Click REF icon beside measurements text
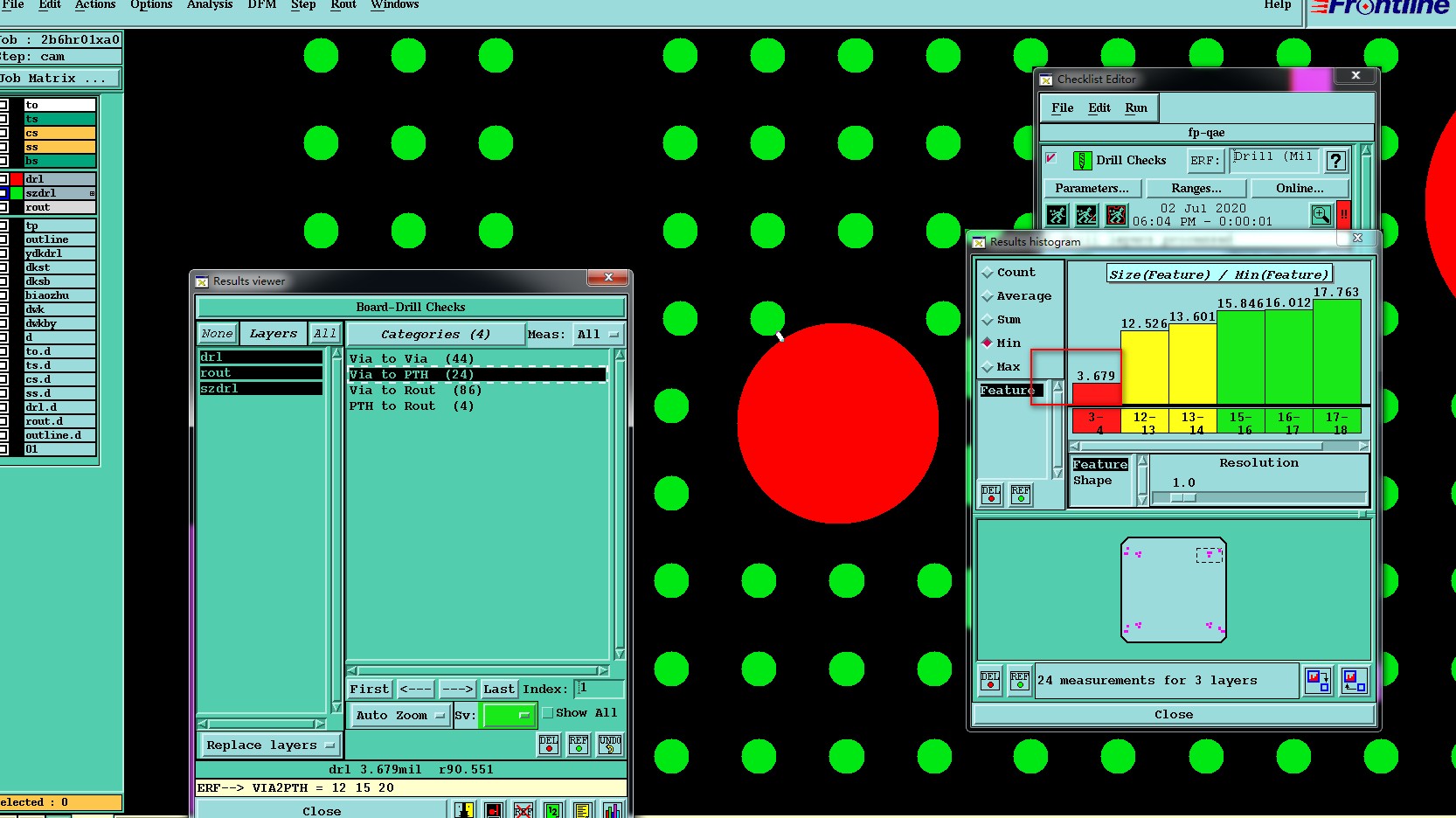Screen dimensions: 1456x818 point(1019,681)
